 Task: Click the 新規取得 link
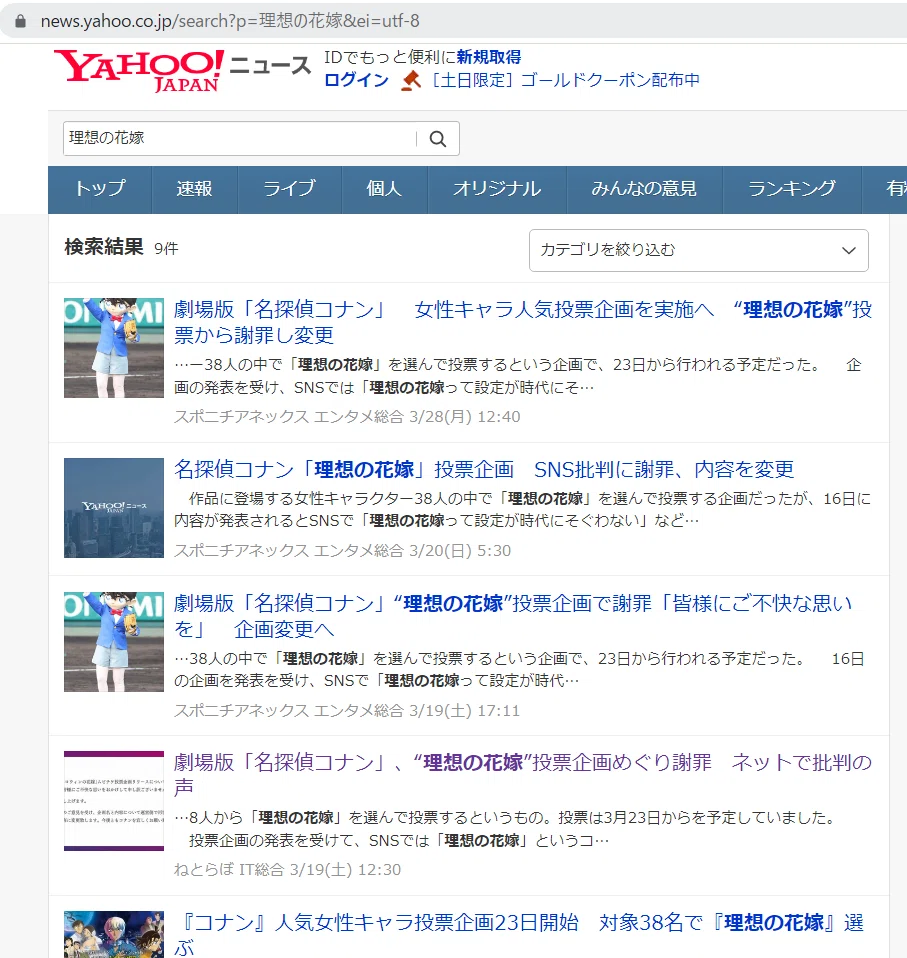point(489,57)
